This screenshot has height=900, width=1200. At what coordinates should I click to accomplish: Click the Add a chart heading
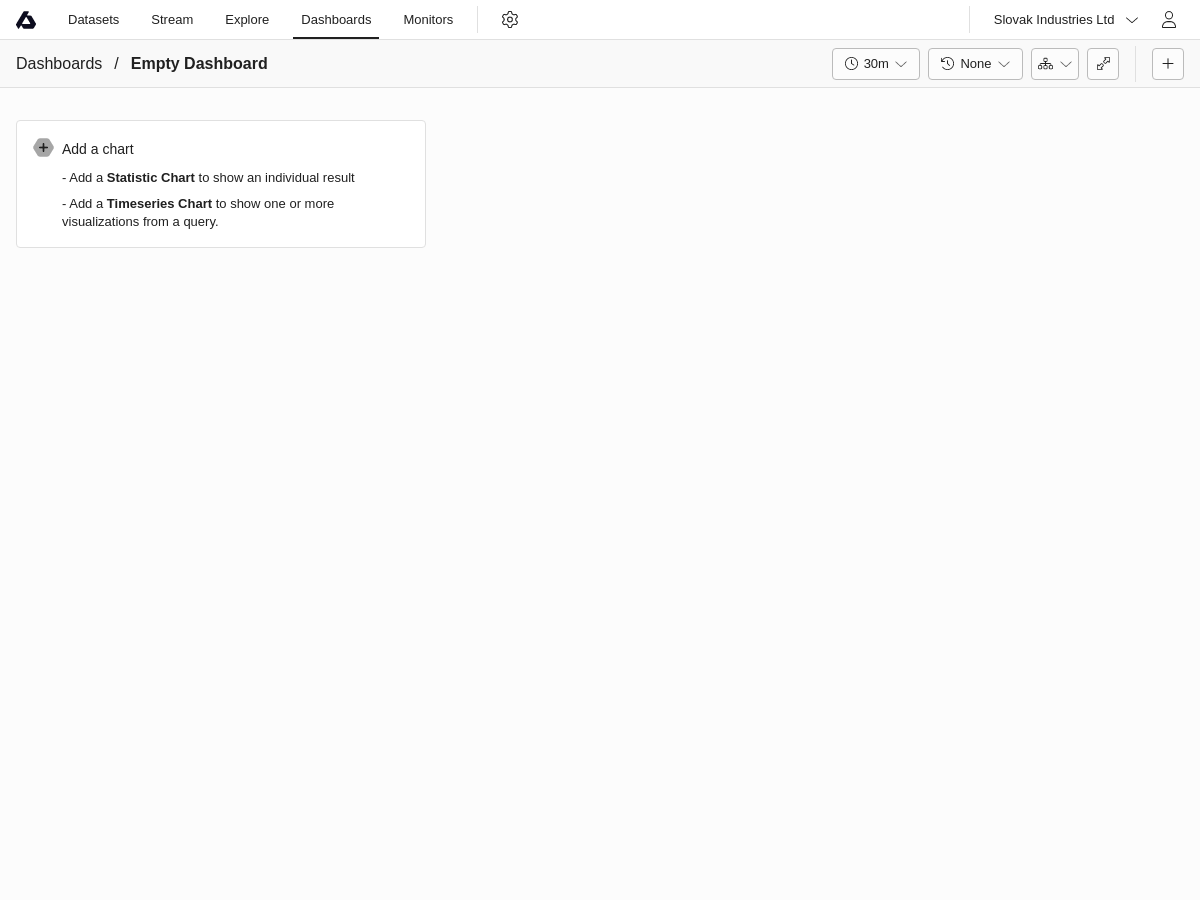tap(98, 149)
